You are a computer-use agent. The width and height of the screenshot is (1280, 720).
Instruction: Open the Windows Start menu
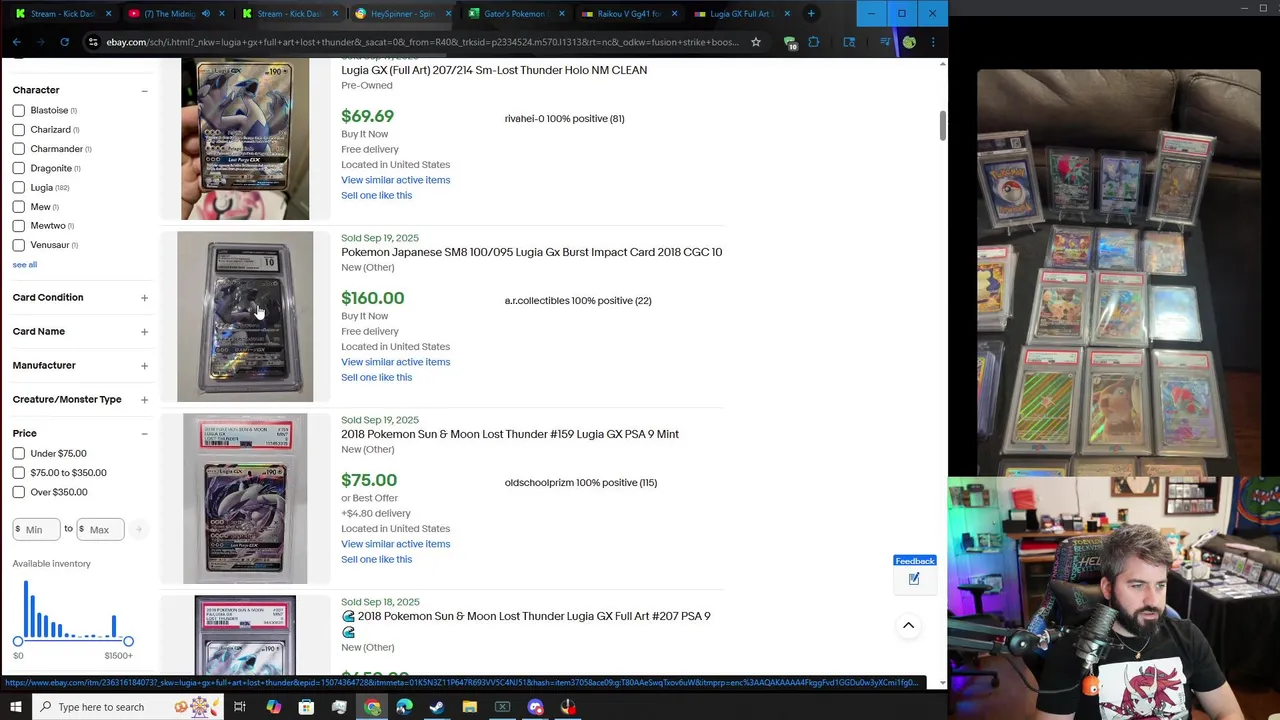point(15,707)
